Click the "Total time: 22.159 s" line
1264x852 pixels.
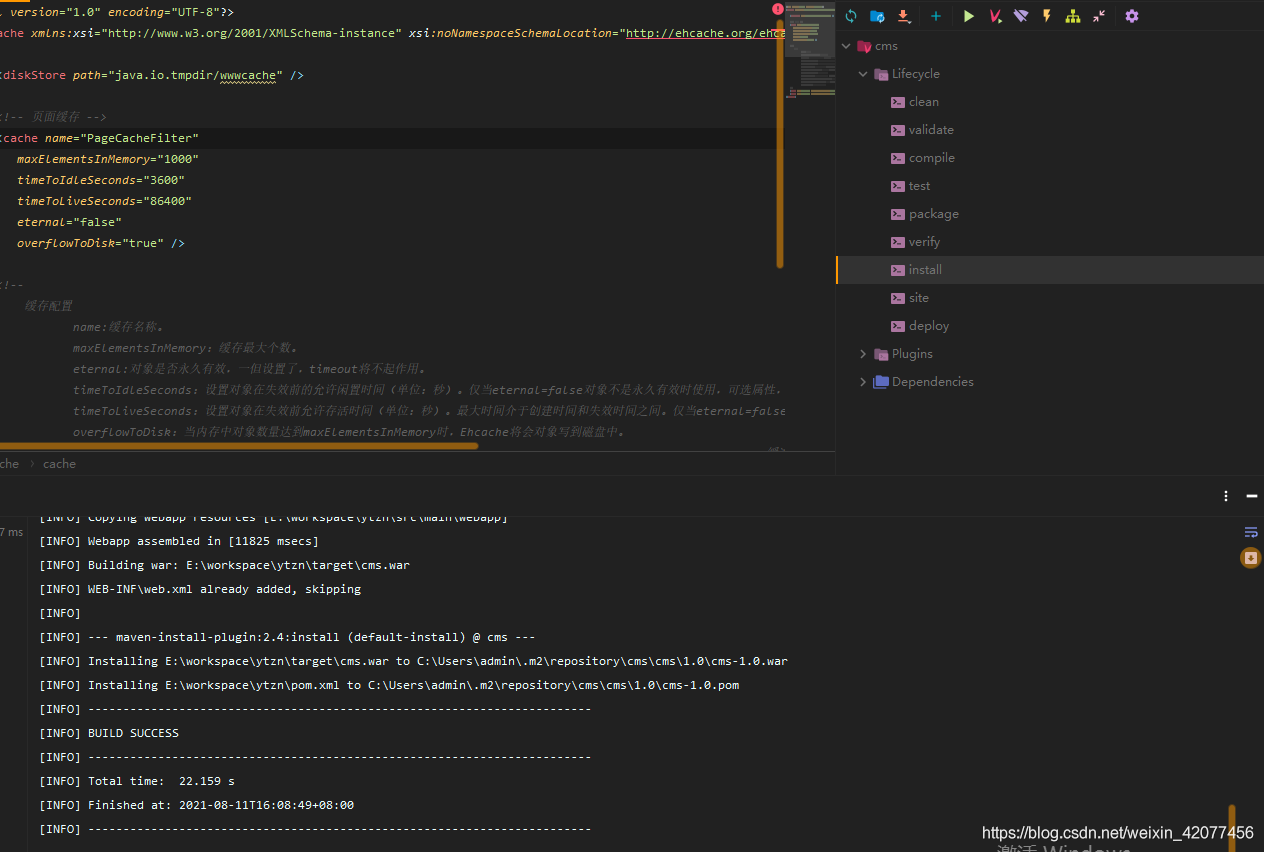(137, 781)
